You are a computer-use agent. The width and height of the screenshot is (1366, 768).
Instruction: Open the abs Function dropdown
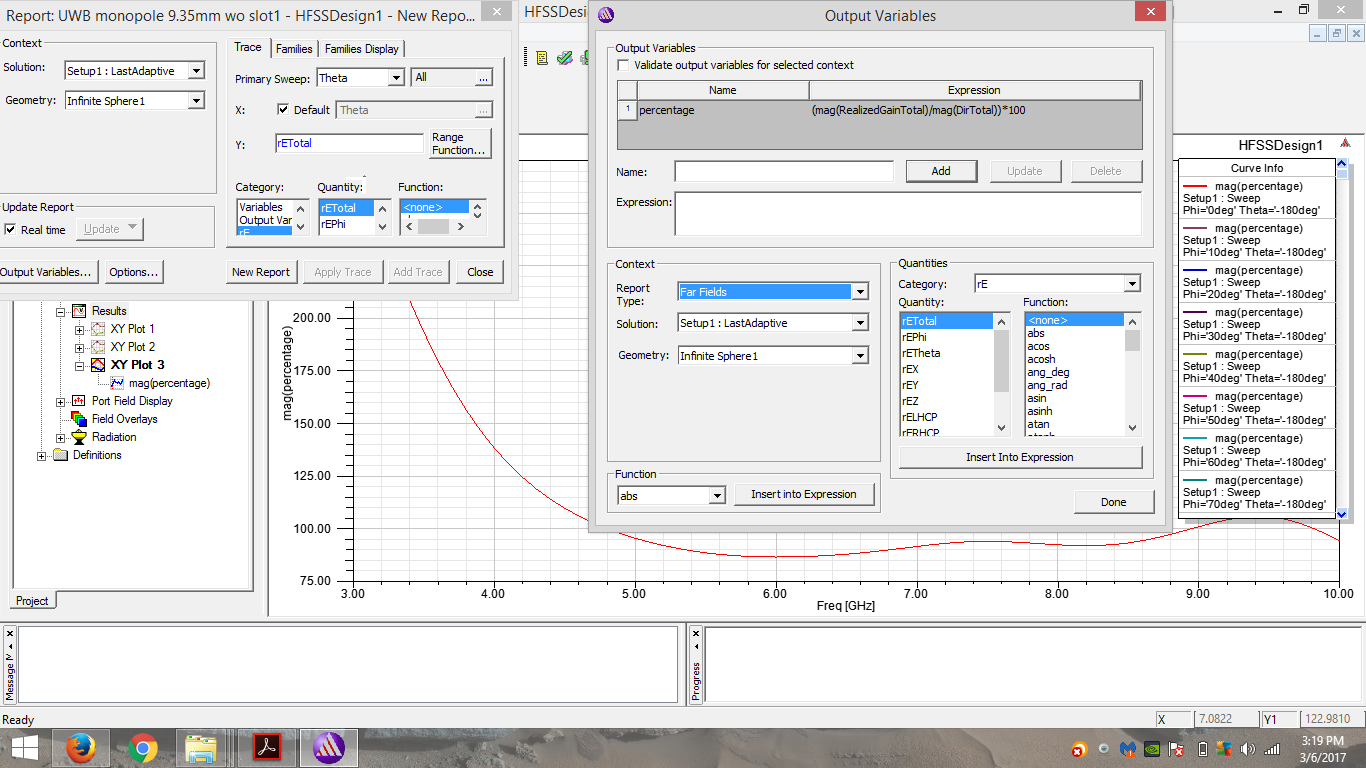(x=717, y=496)
